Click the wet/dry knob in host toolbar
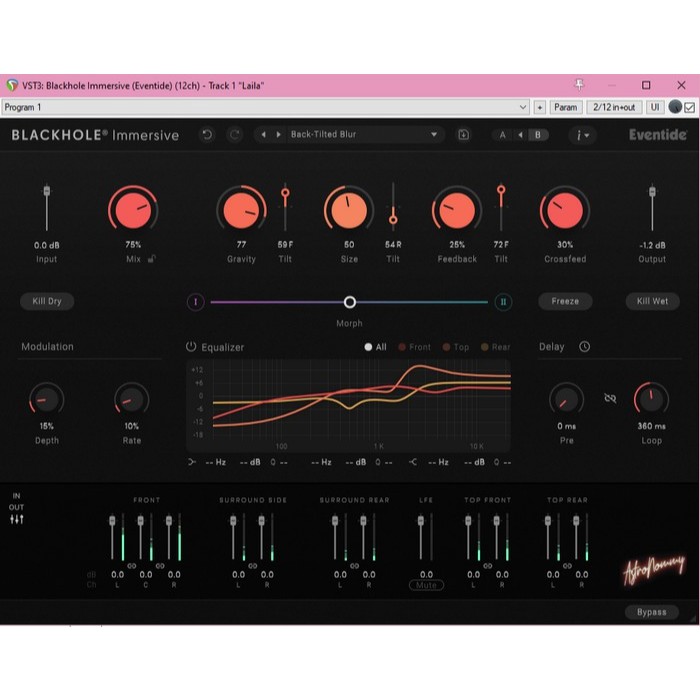This screenshot has height=700, width=700. [675, 107]
